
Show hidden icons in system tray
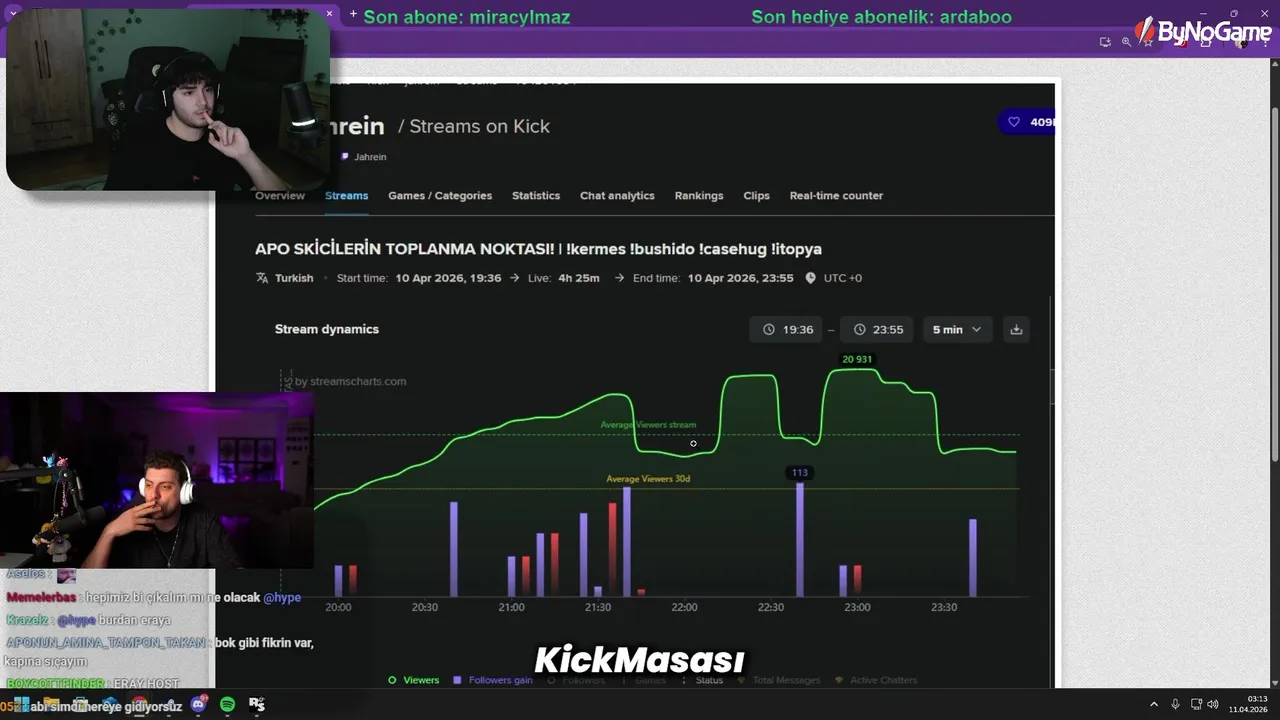[x=1154, y=704]
